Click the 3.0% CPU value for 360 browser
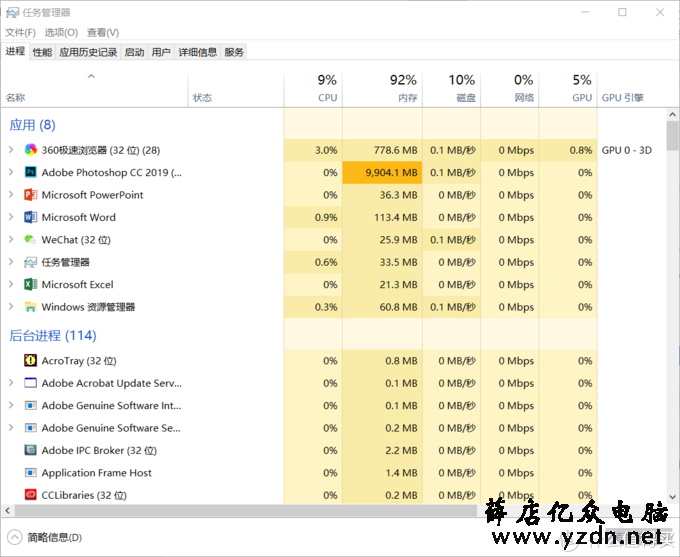The height and width of the screenshot is (557, 680). tap(326, 150)
